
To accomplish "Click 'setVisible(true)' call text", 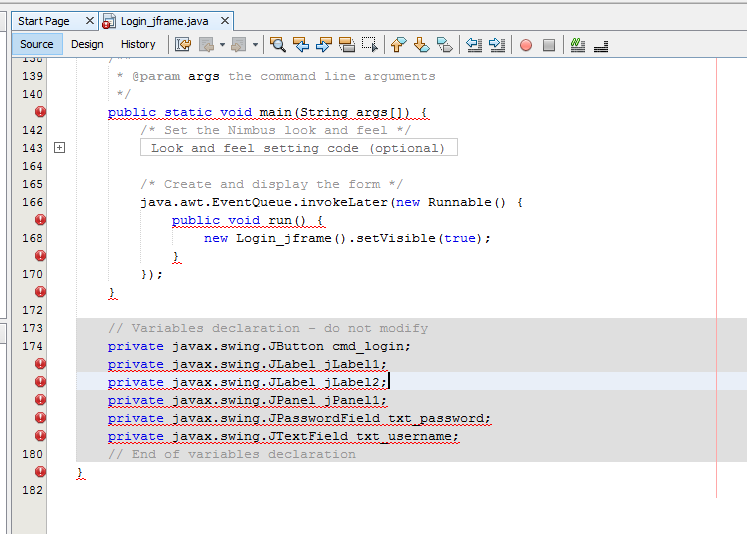I will click(x=420, y=238).
